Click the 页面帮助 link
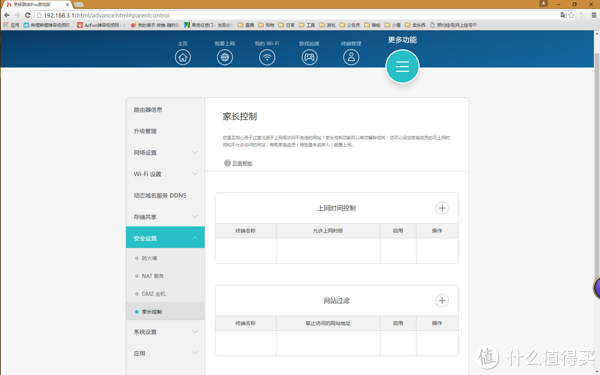Screen dimensions: 600x375 pos(242,163)
